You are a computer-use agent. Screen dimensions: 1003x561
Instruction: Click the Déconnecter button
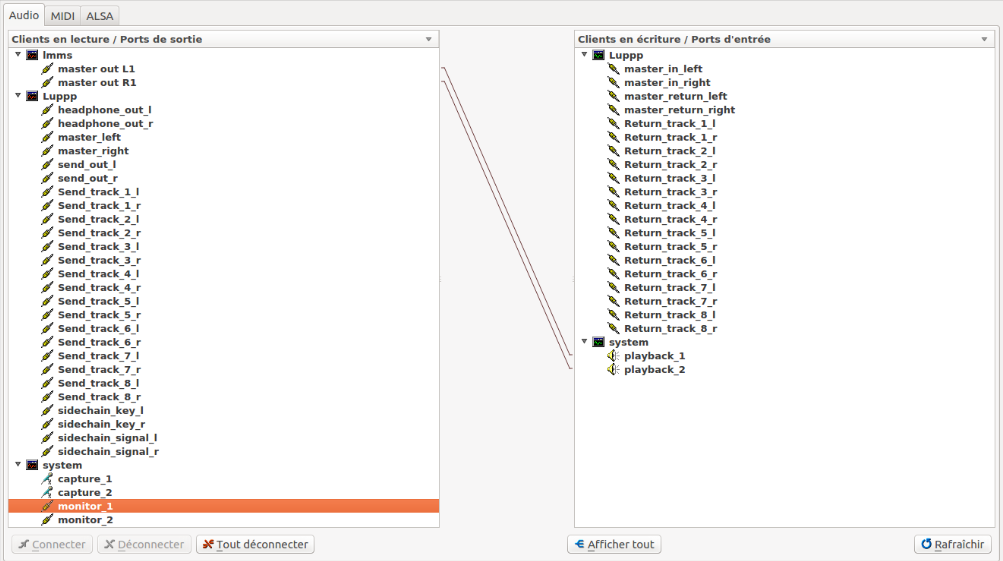(x=144, y=544)
